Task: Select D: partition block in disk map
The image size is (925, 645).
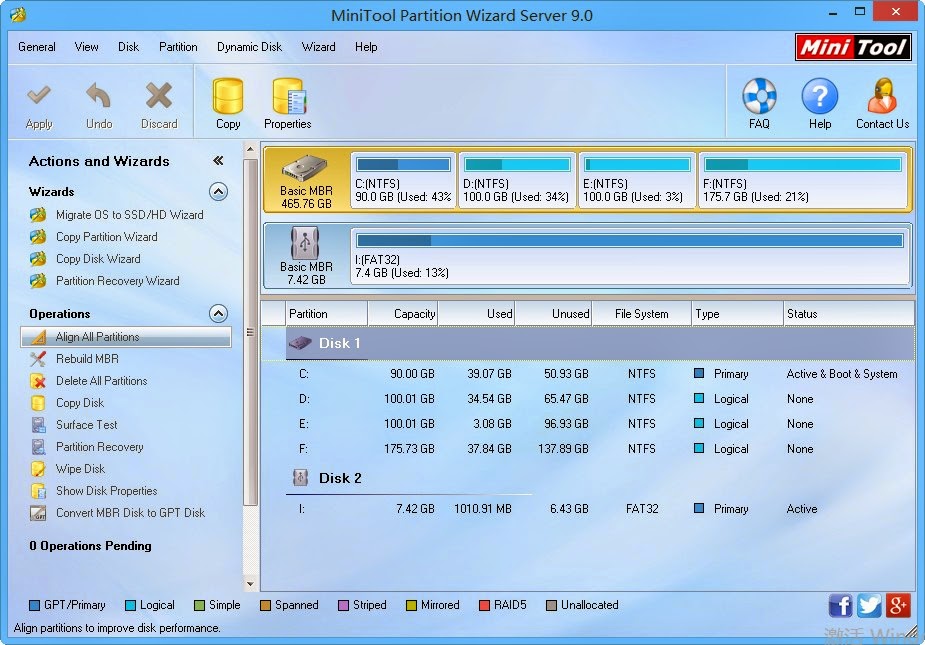Action: point(517,180)
